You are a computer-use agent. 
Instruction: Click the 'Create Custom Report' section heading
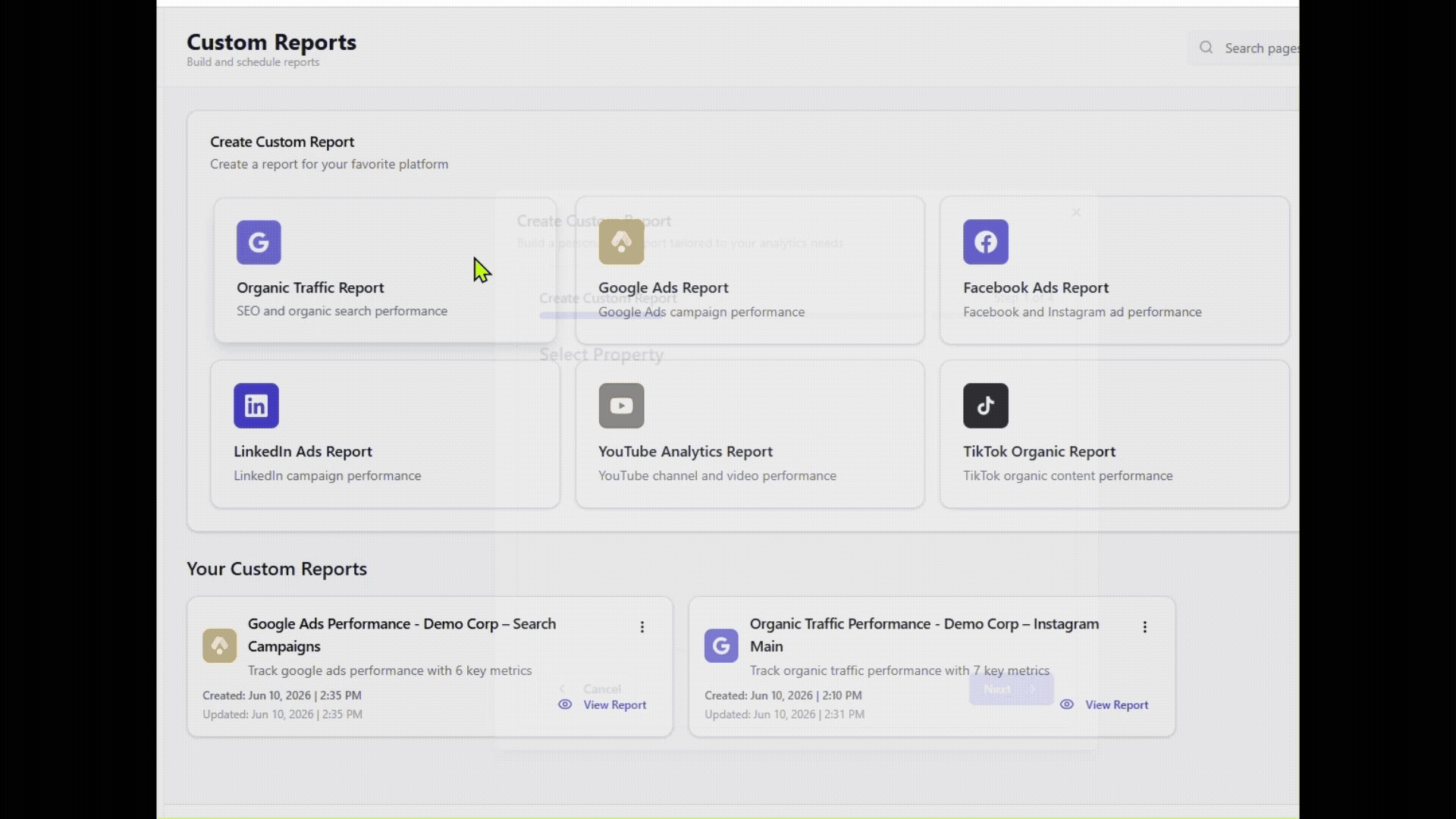[x=282, y=142]
